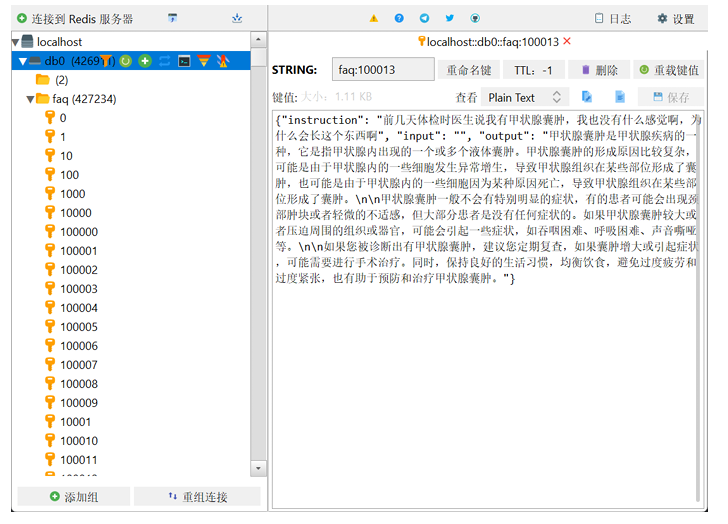
Task: Click 重命名键 rename key button
Action: click(469, 70)
